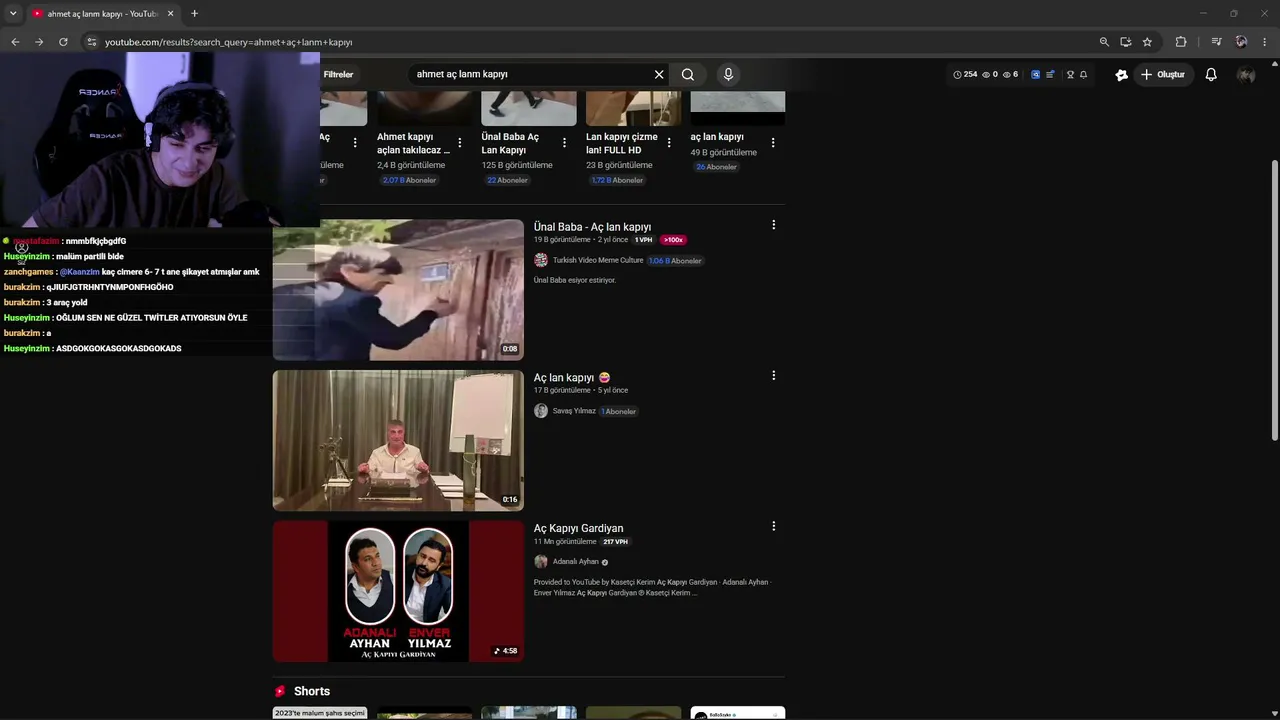The width and height of the screenshot is (1280, 720).
Task: Open the Savaş Yılmaz channel link
Action: click(574, 411)
